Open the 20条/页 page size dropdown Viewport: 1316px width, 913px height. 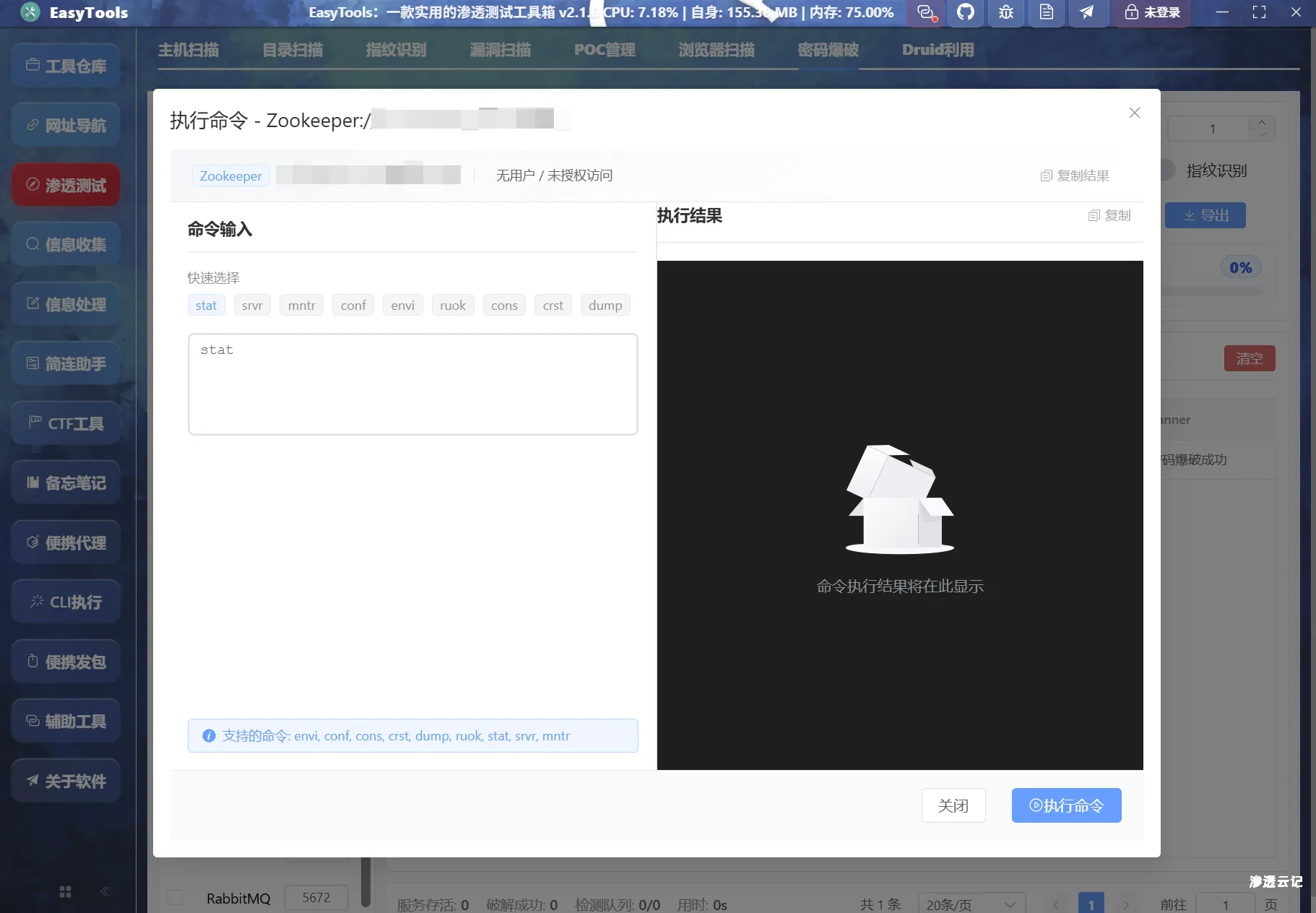pos(971,904)
